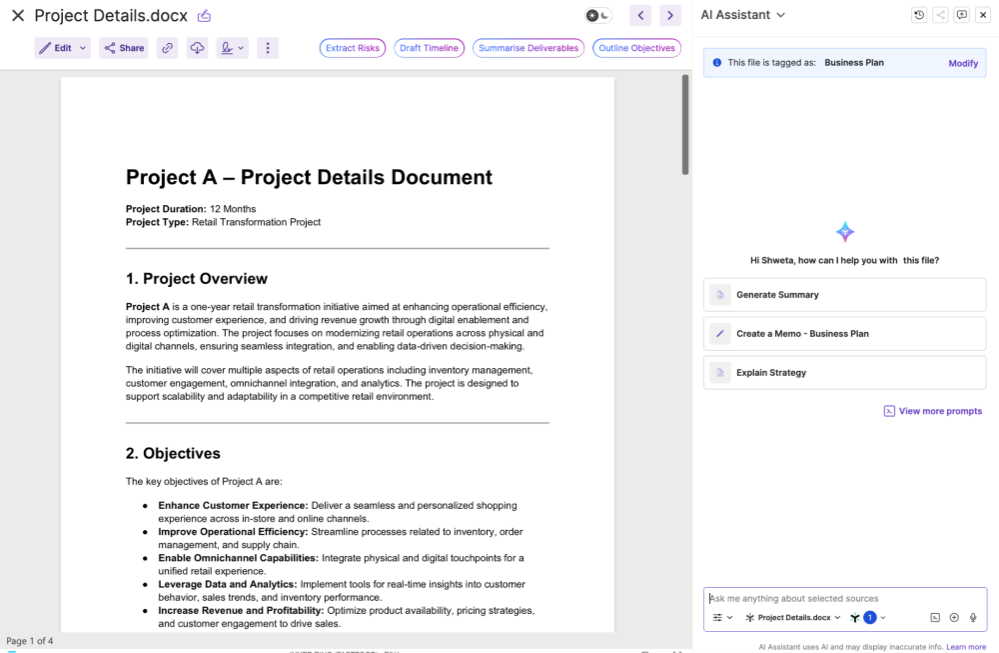This screenshot has width=999, height=653.
Task: Toggle the light/dark mode switch
Action: (598, 15)
